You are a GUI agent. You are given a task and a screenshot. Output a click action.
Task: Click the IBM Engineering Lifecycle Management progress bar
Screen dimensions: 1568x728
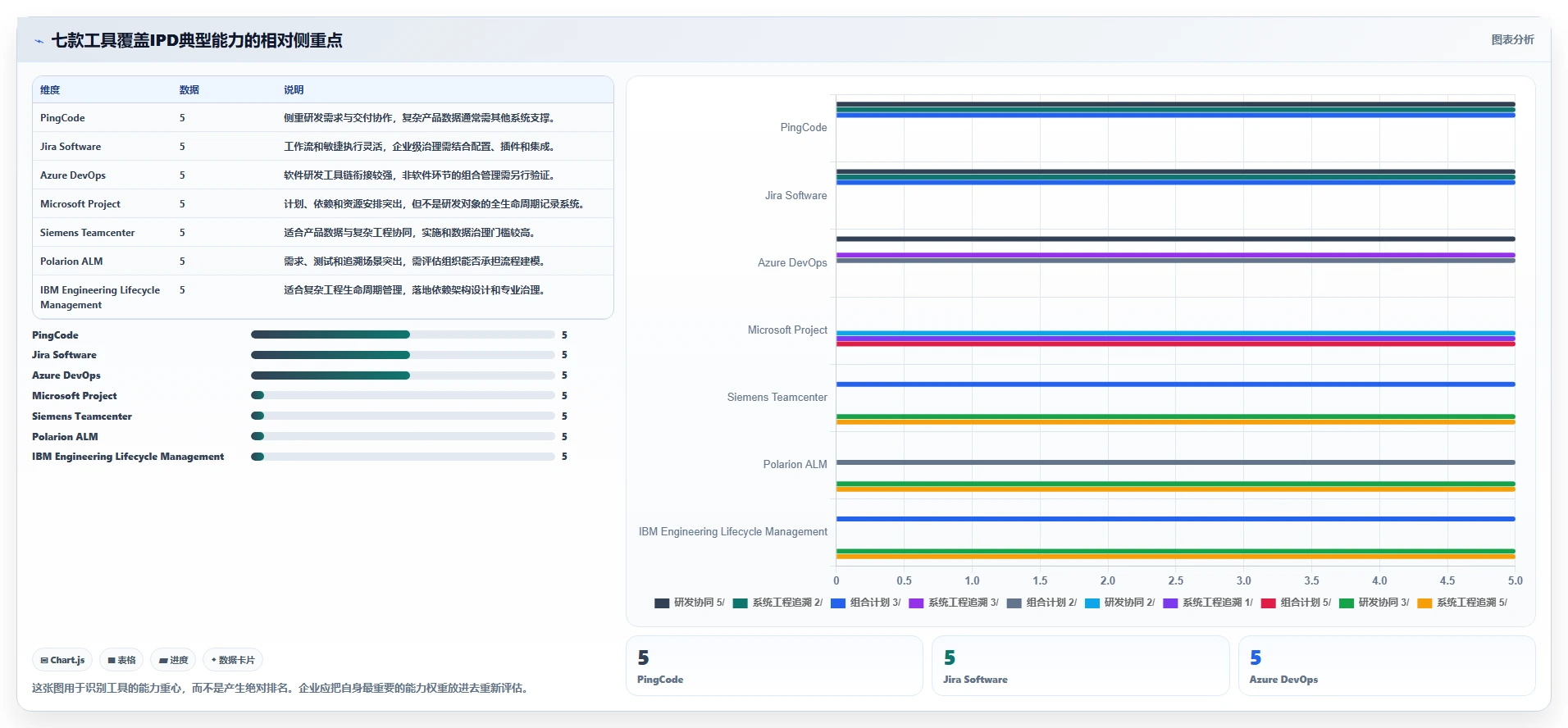click(x=403, y=457)
